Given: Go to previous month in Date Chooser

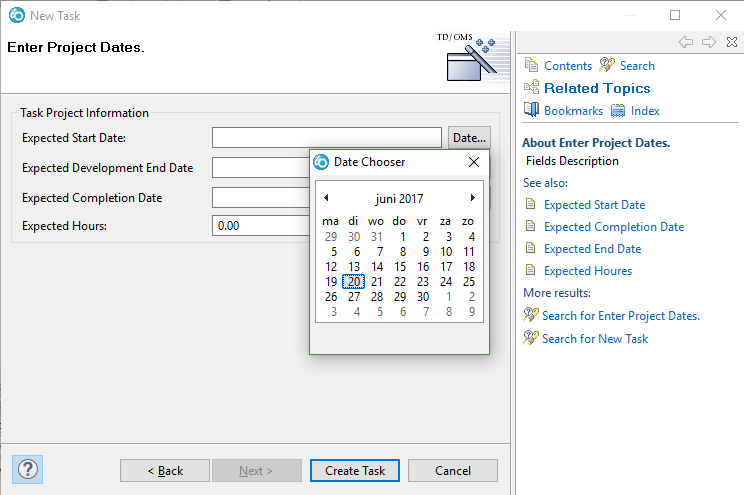Looking at the screenshot, I should tap(326, 198).
